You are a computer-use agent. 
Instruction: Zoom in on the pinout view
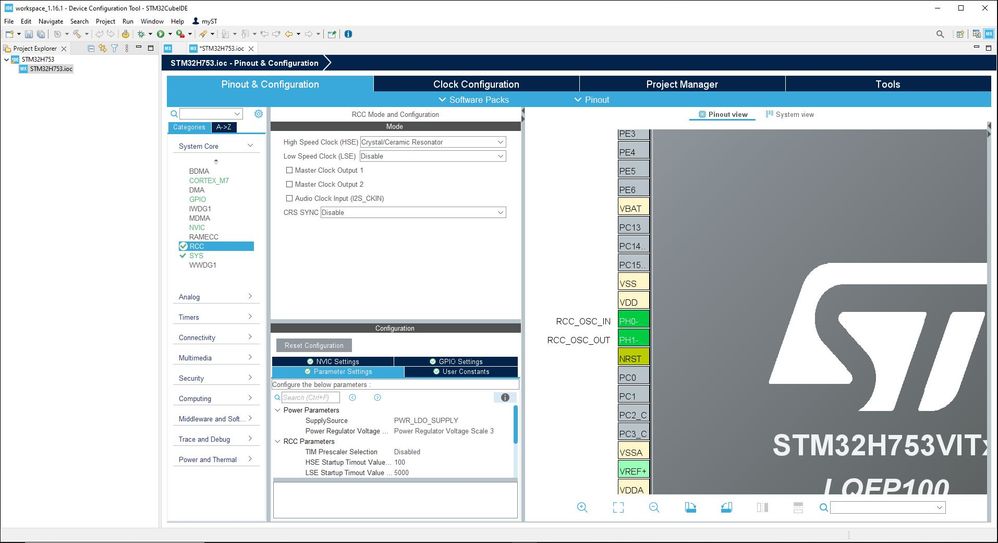pos(582,507)
